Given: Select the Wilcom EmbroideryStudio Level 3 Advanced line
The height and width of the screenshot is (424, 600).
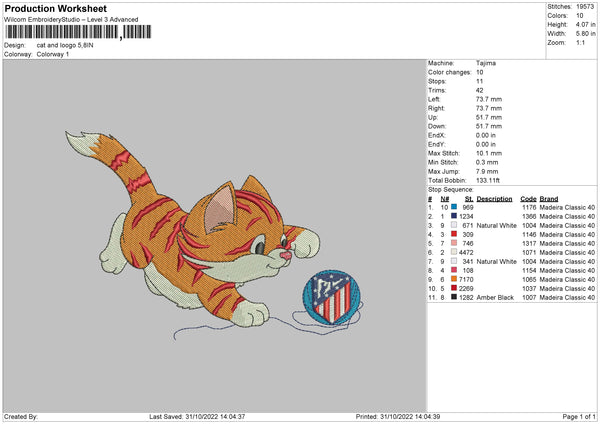Looking at the screenshot, I should click(x=71, y=19).
